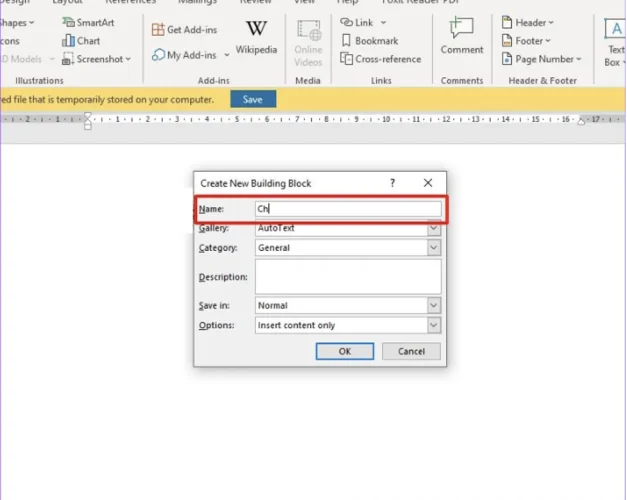Insert a Cross-reference
Image resolution: width=627 pixels, height=500 pixels.
coord(381,59)
